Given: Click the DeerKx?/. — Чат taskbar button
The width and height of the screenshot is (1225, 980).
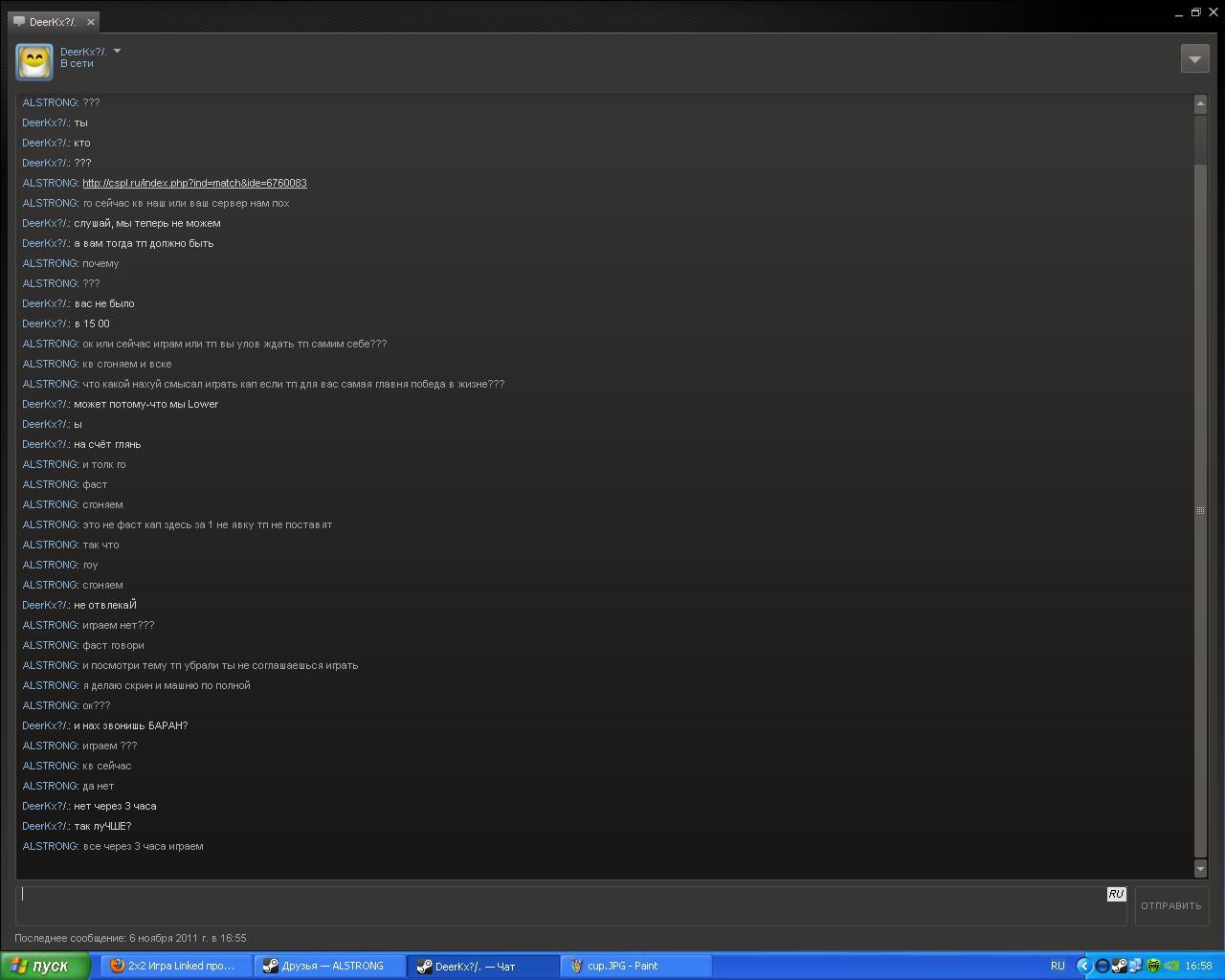Looking at the screenshot, I should click(x=483, y=966).
